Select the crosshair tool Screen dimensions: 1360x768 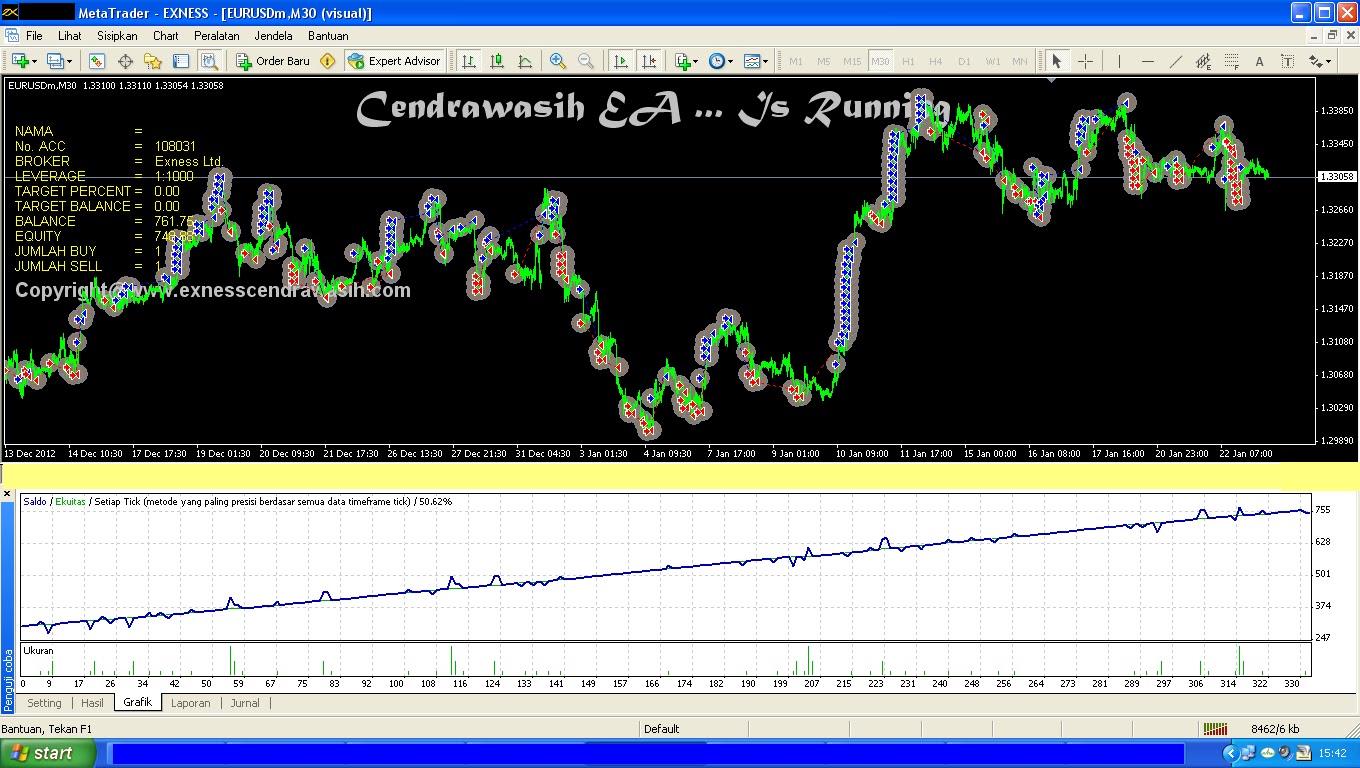[1085, 61]
